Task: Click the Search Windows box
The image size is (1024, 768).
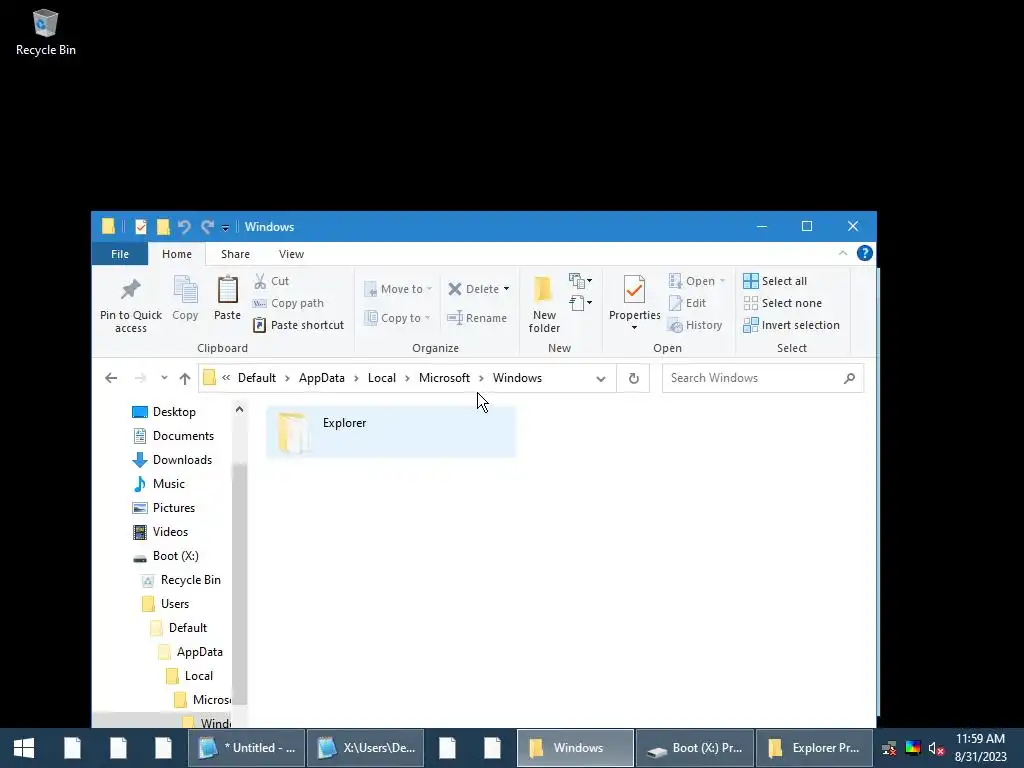Action: coord(762,378)
